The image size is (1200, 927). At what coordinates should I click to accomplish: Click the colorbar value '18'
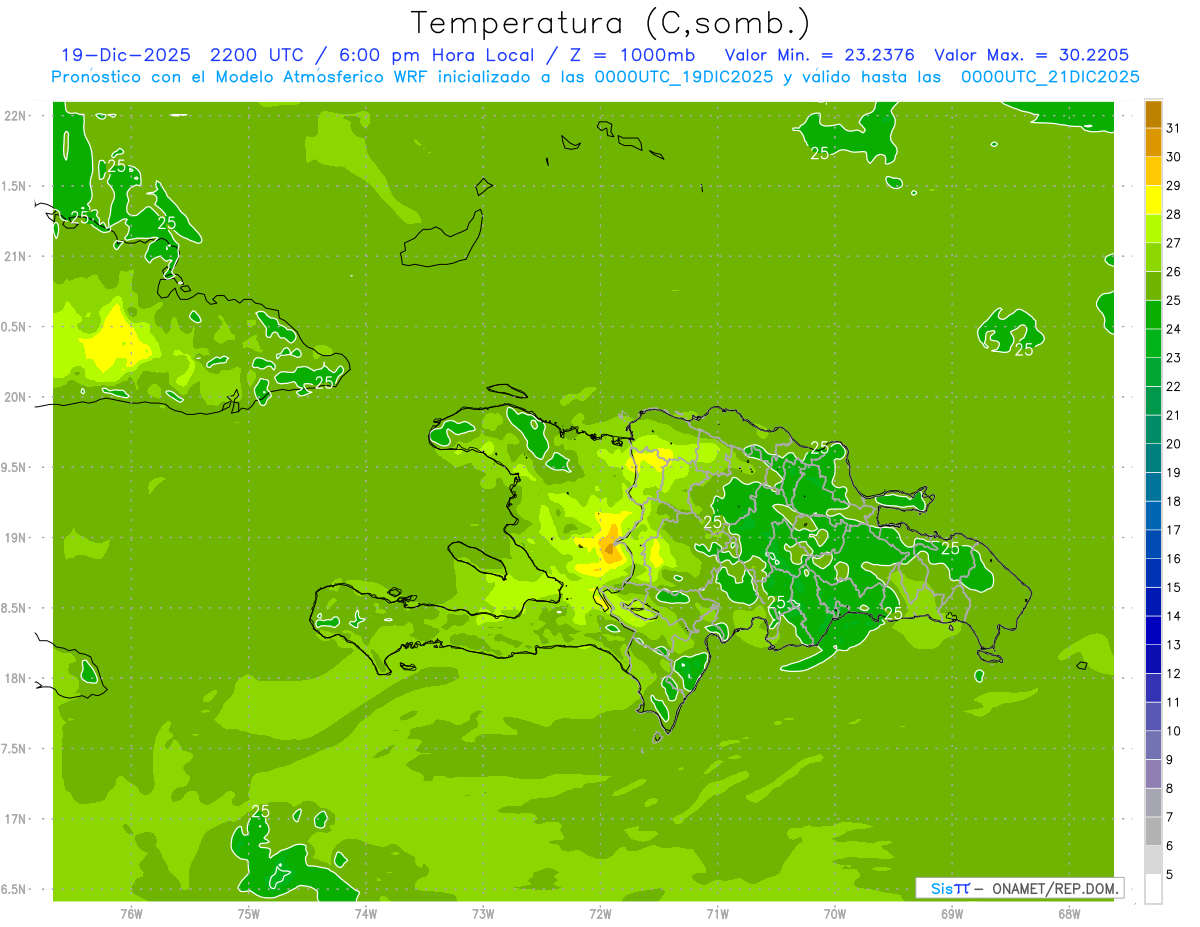[x=1174, y=501]
